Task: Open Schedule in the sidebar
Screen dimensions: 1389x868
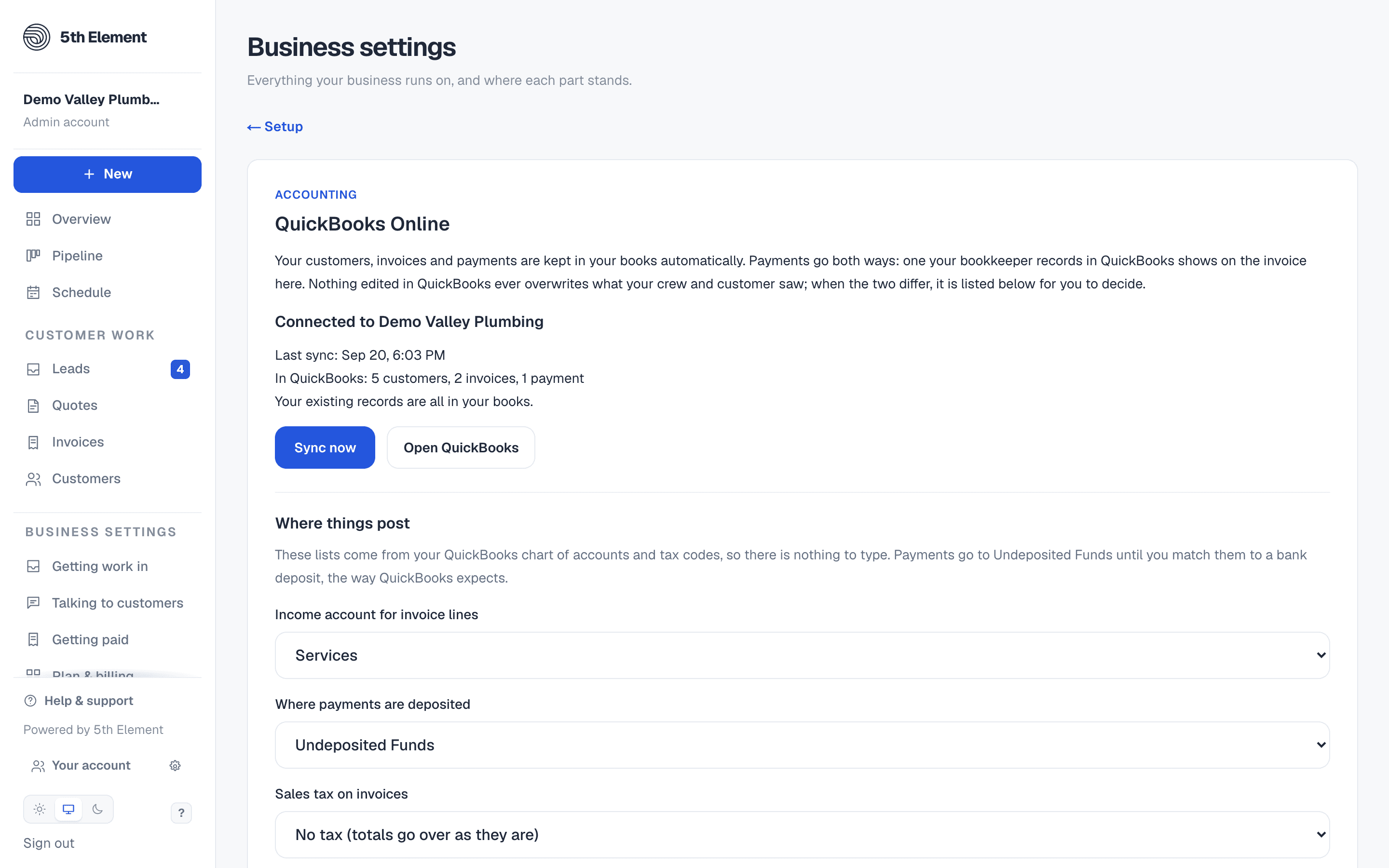Action: (x=108, y=293)
